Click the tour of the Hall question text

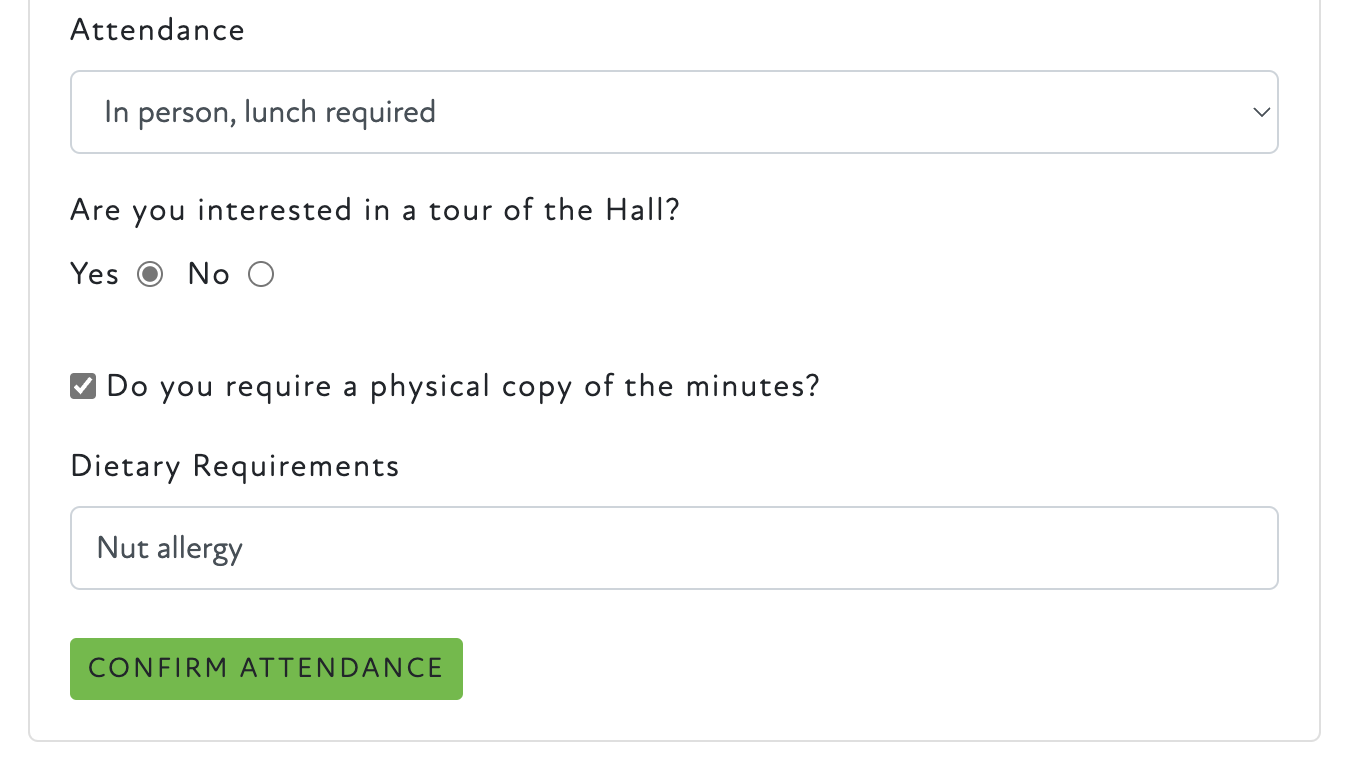375,211
